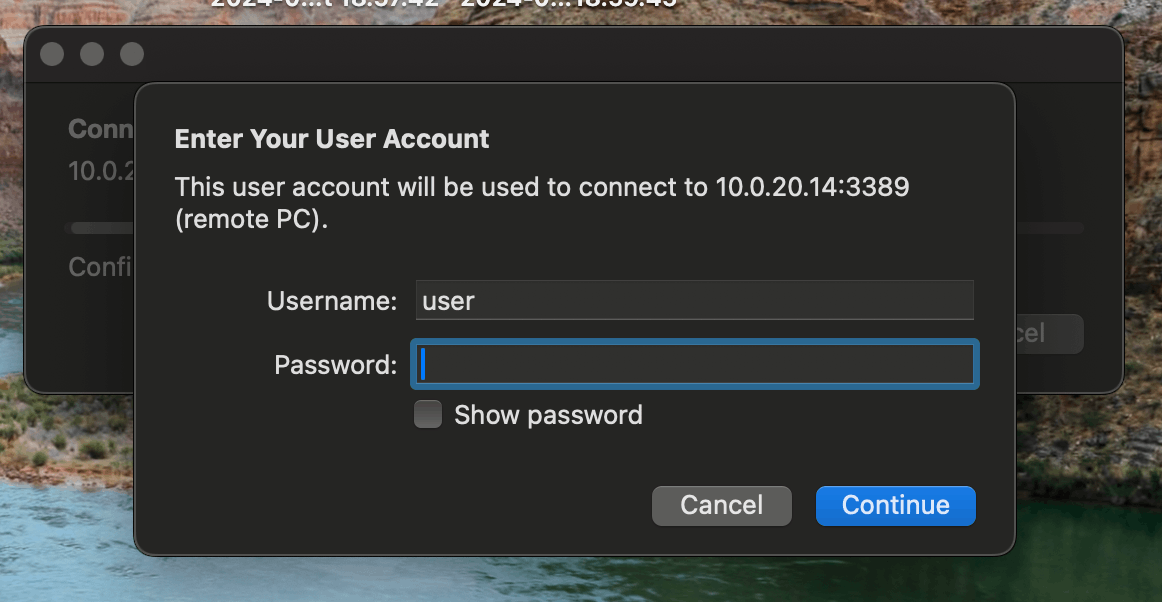Click the Show password label text

[x=548, y=414]
